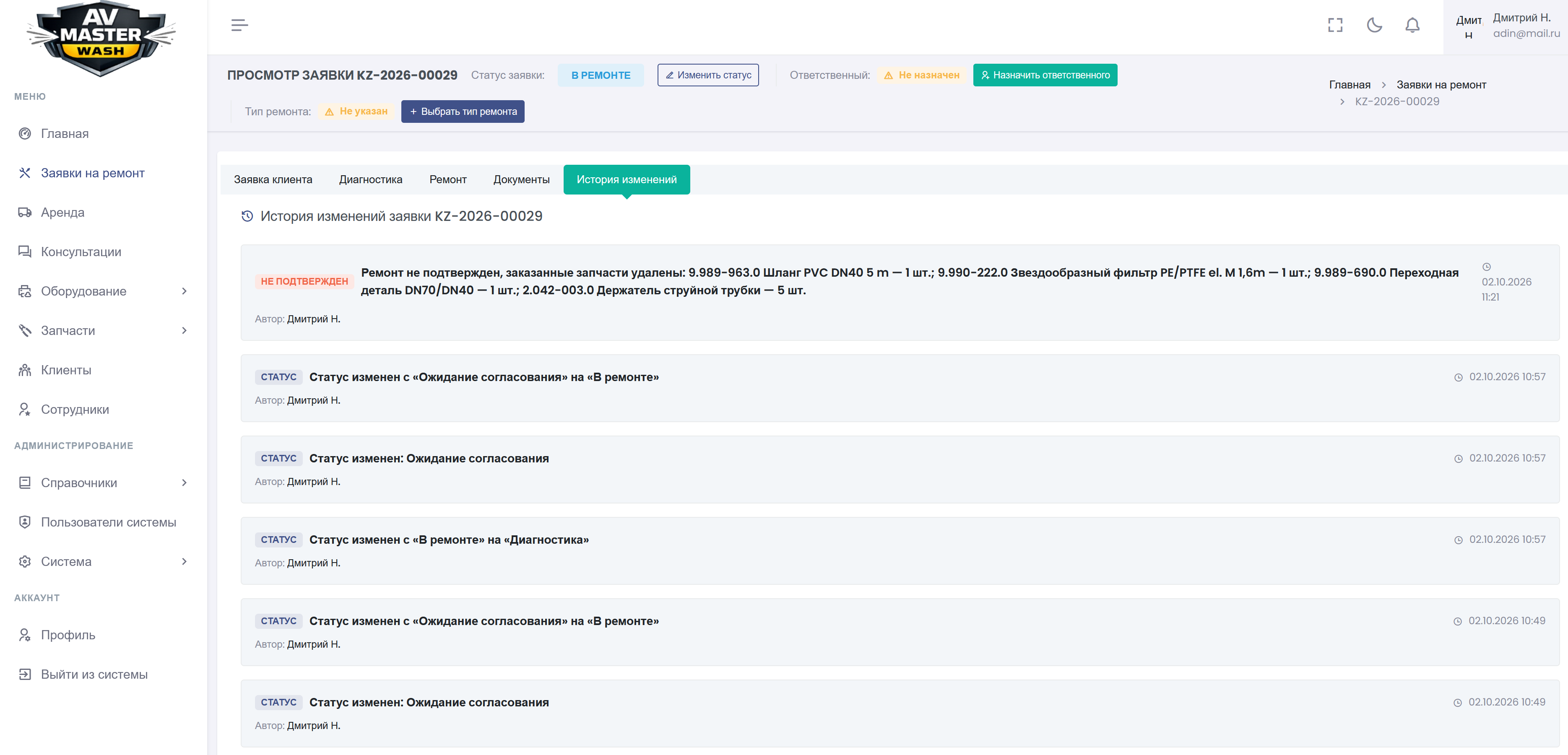Enter fullscreen mode using the corners icon

(1335, 25)
